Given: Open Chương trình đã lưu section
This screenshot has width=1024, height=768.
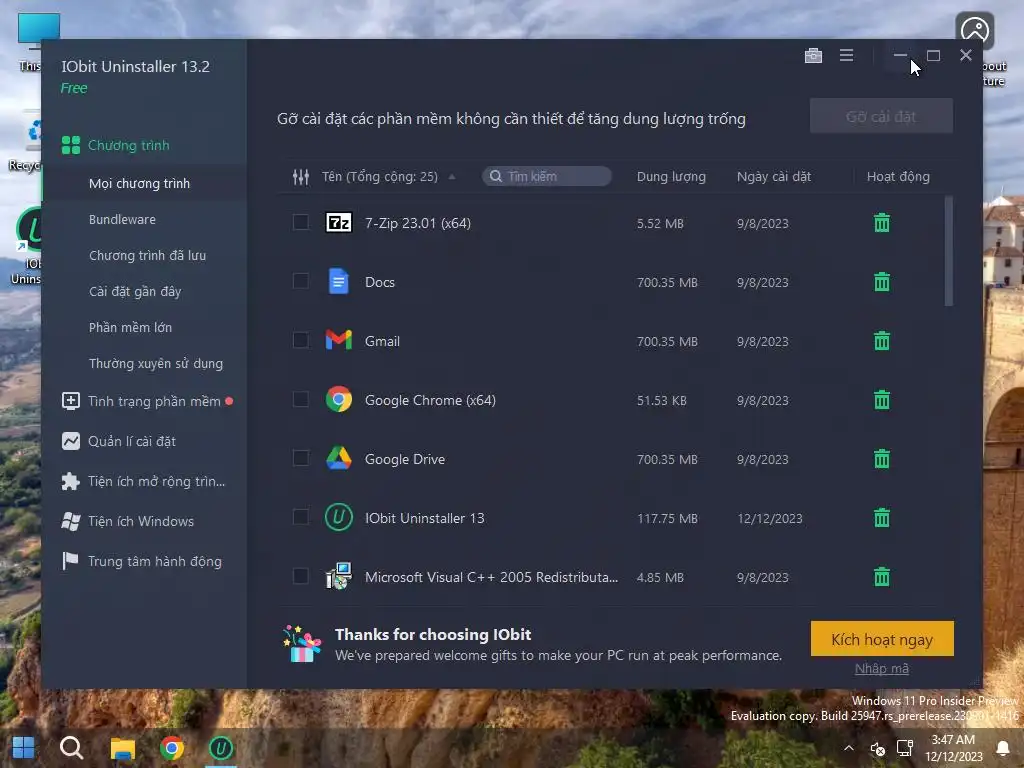Looking at the screenshot, I should tap(148, 255).
